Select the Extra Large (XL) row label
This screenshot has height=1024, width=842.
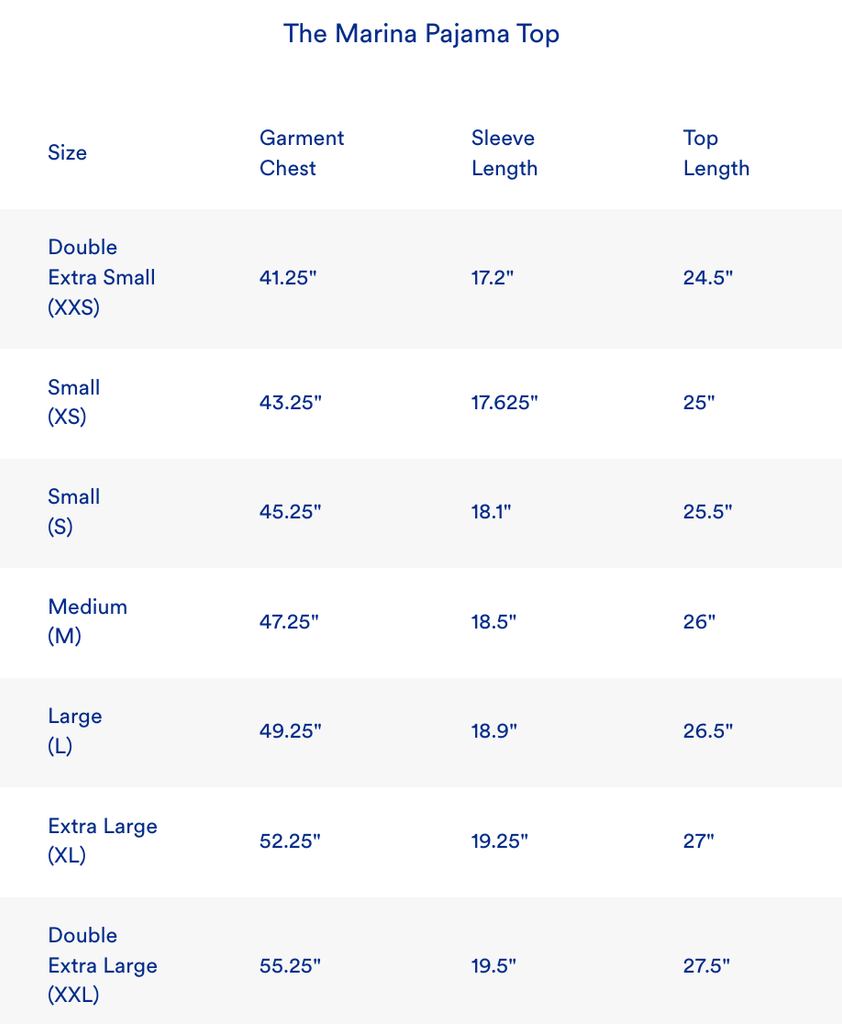[102, 841]
